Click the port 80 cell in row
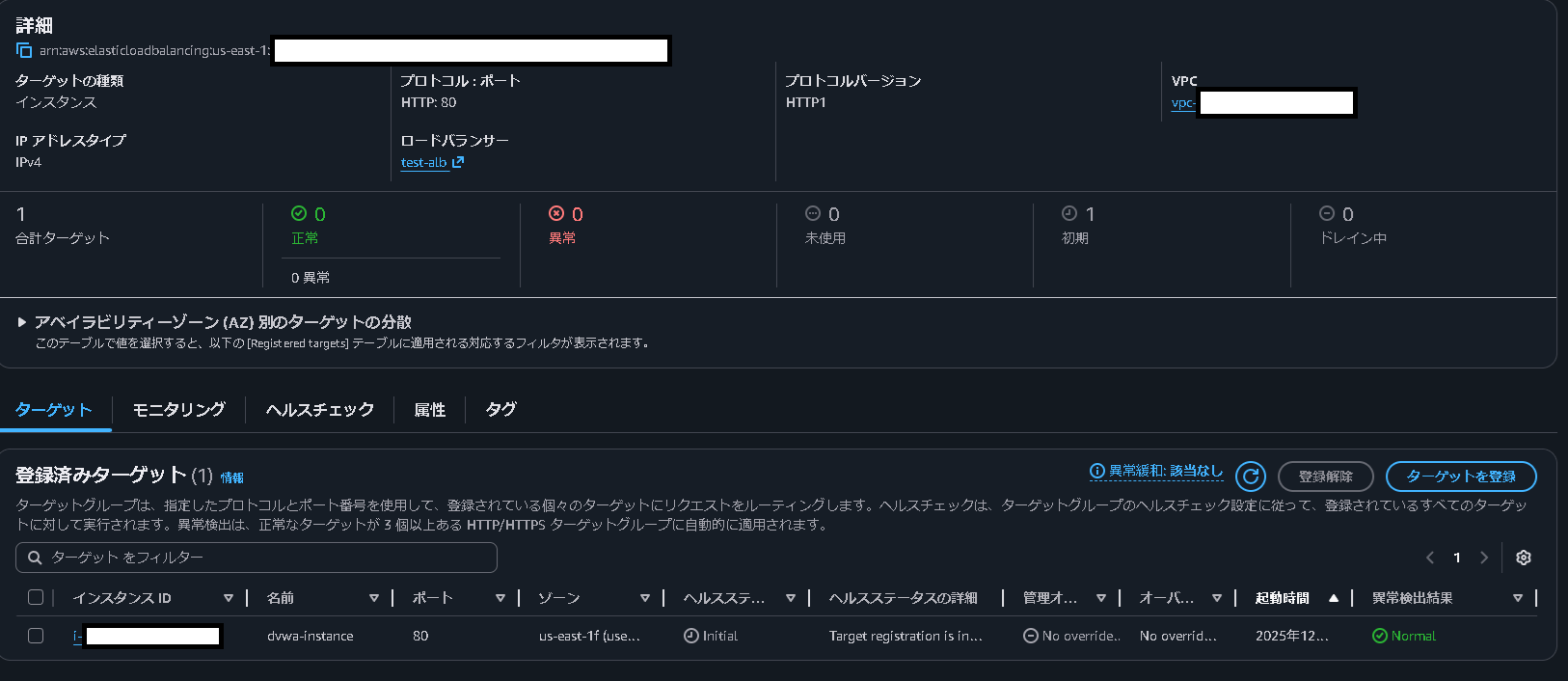Viewport: 1568px width, 681px height. click(420, 636)
